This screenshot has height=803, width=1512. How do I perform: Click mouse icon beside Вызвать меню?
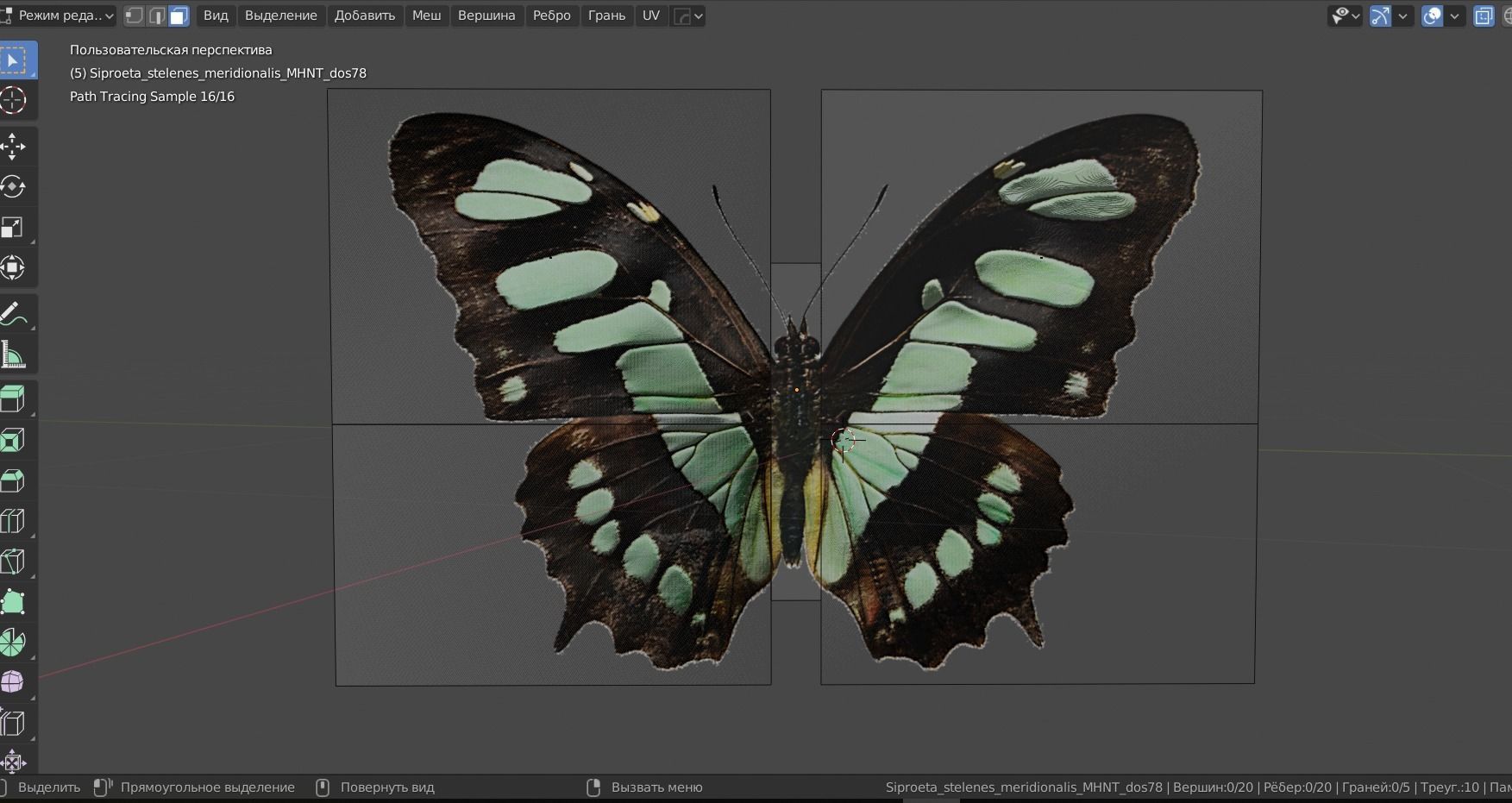[593, 787]
